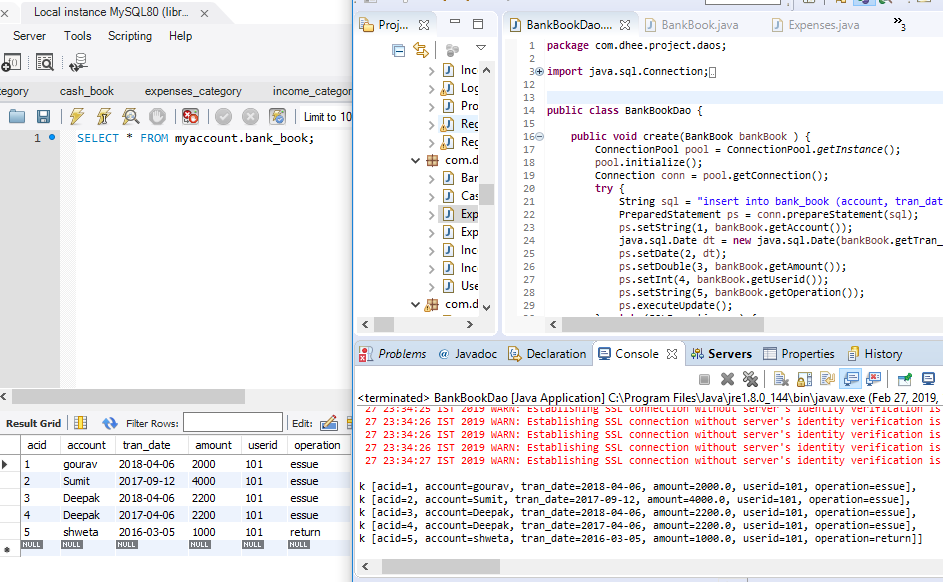Open the Properties view tab
The image size is (943, 582).
(799, 354)
